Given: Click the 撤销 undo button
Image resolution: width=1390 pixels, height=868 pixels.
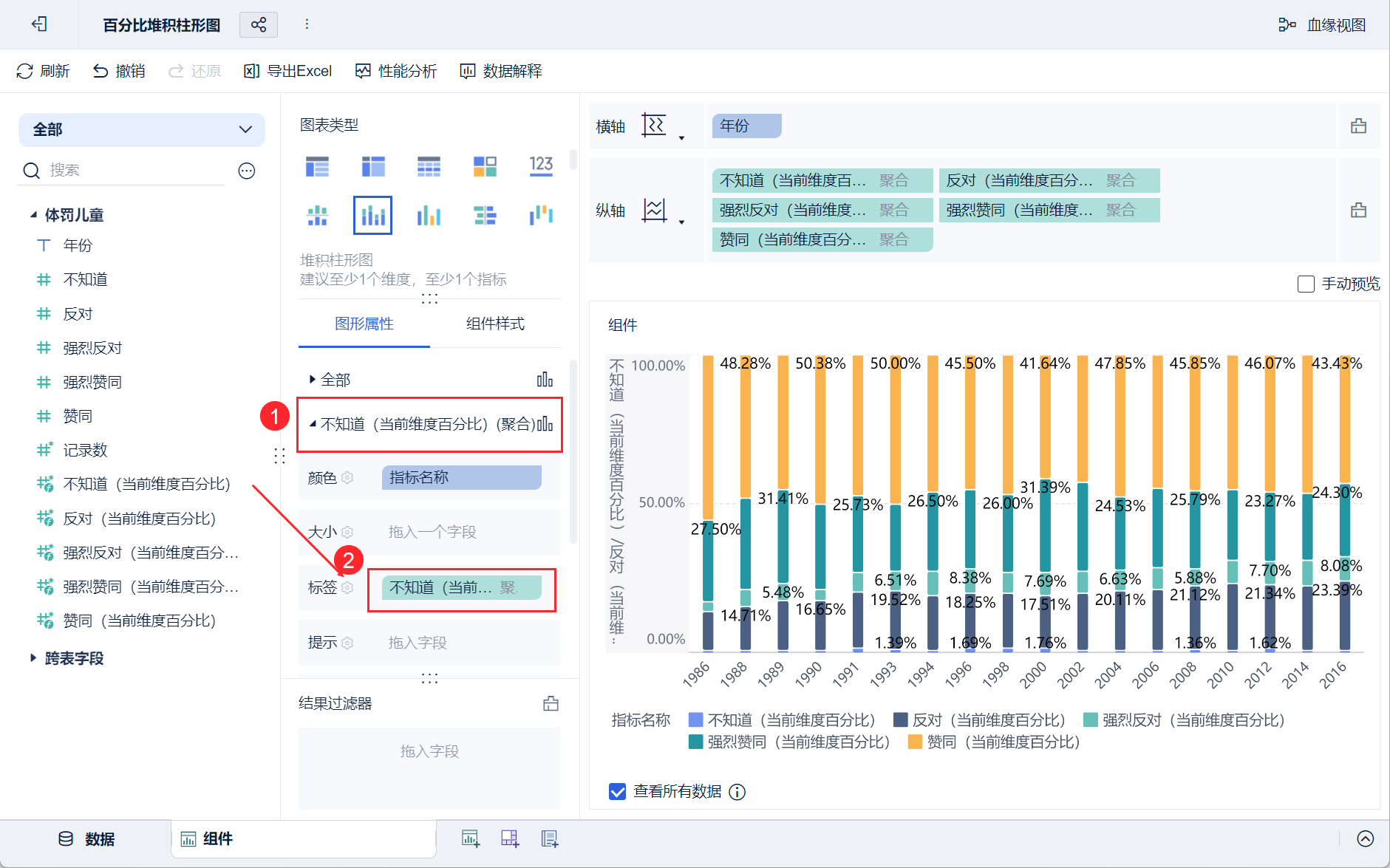Looking at the screenshot, I should [119, 71].
